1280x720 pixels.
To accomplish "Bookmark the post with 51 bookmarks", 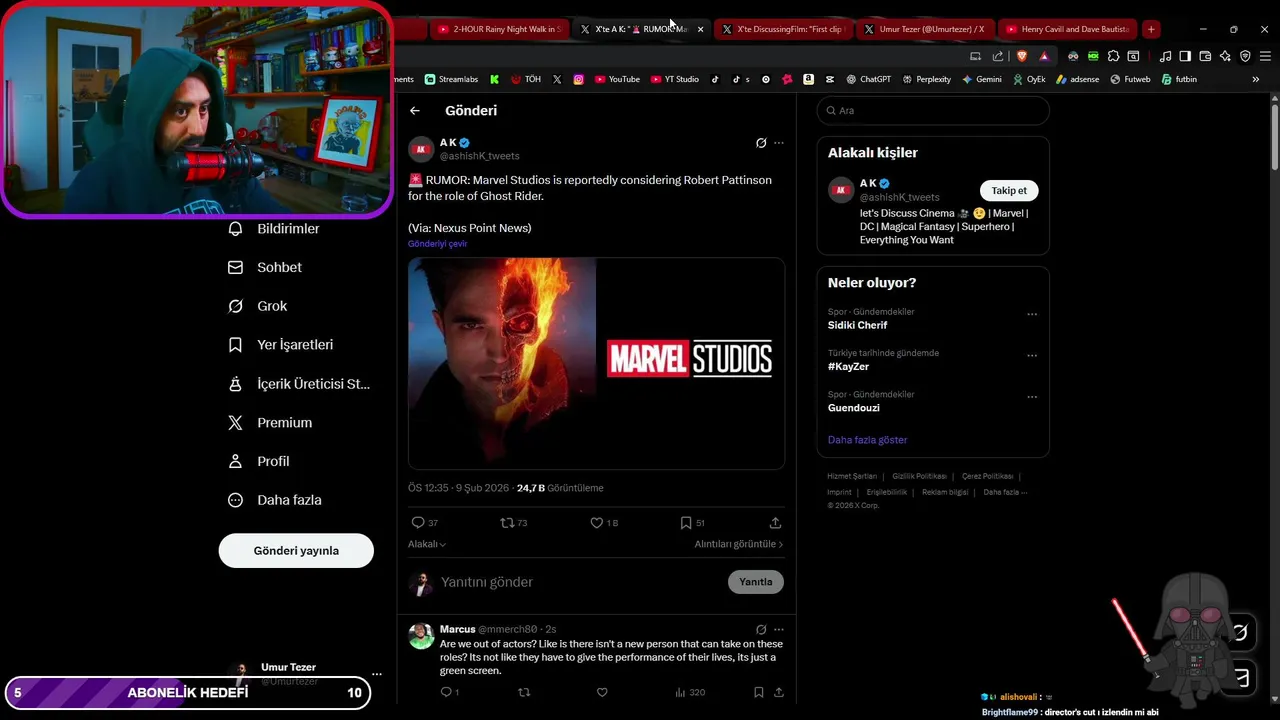I will (x=692, y=523).
